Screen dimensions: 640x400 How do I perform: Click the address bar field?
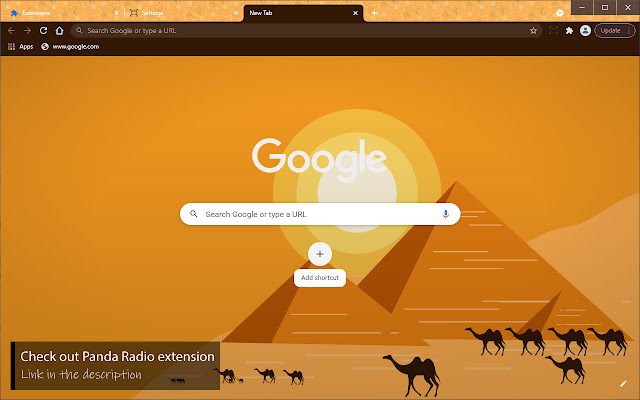tap(306, 31)
